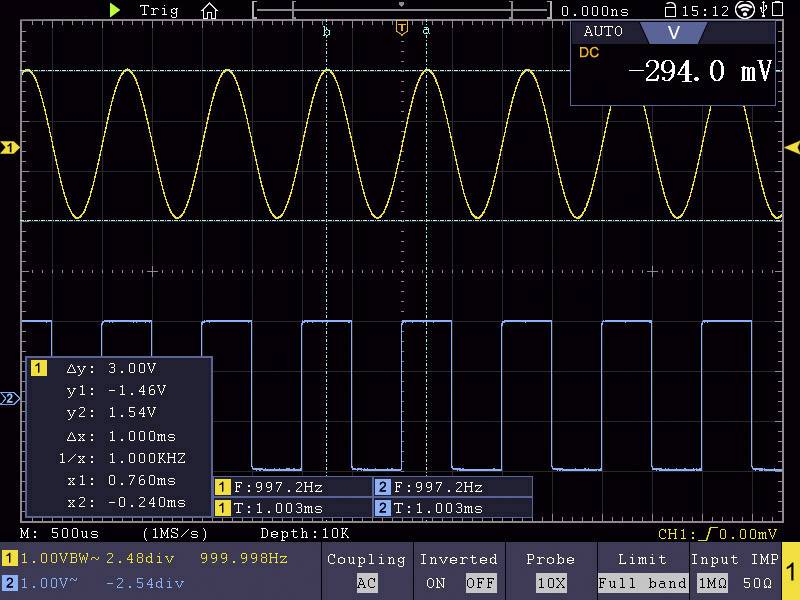
Task: Open the Limit Full band selector
Action: [643, 582]
